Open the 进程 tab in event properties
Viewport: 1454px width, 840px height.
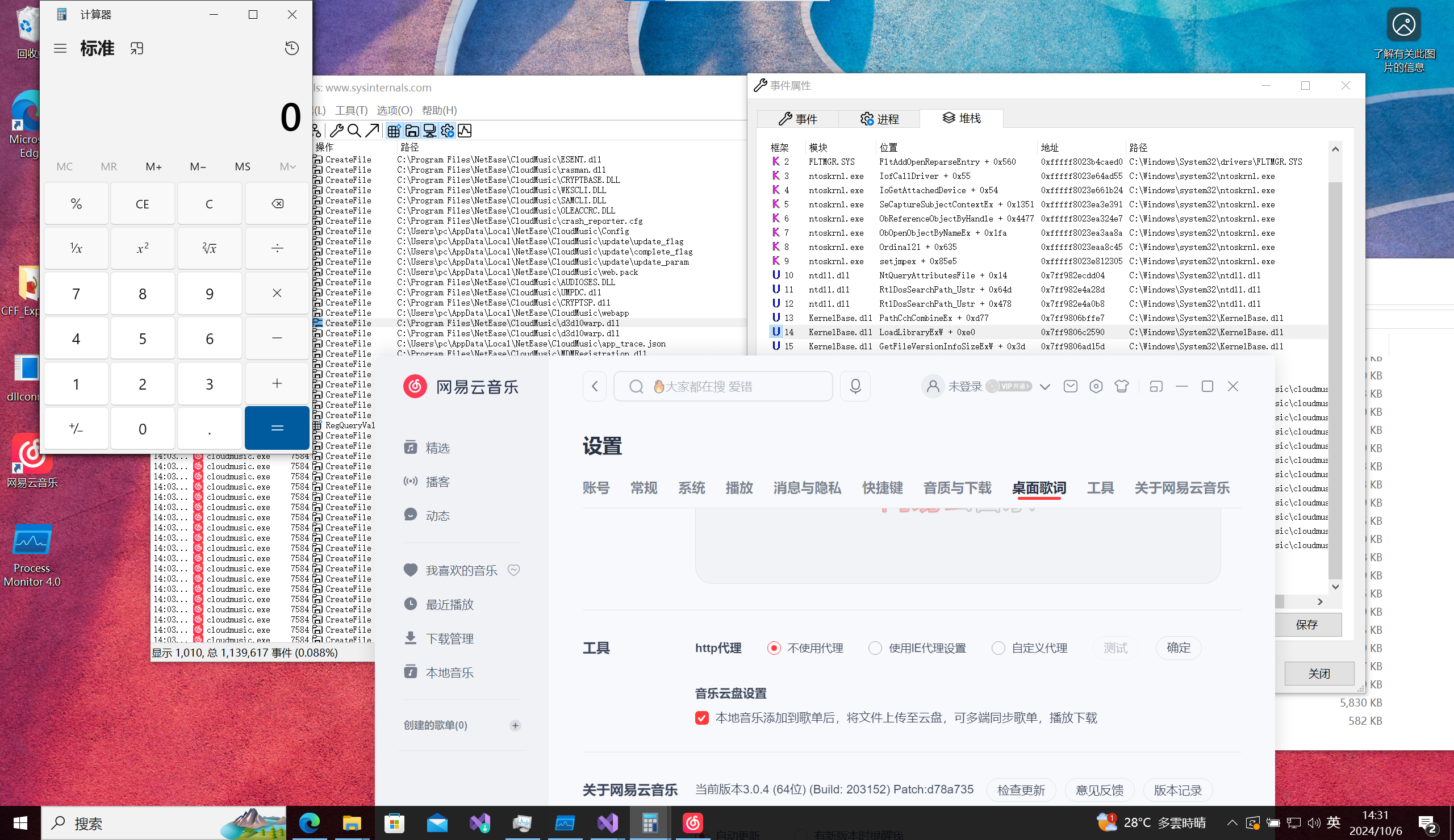pyautogui.click(x=879, y=119)
